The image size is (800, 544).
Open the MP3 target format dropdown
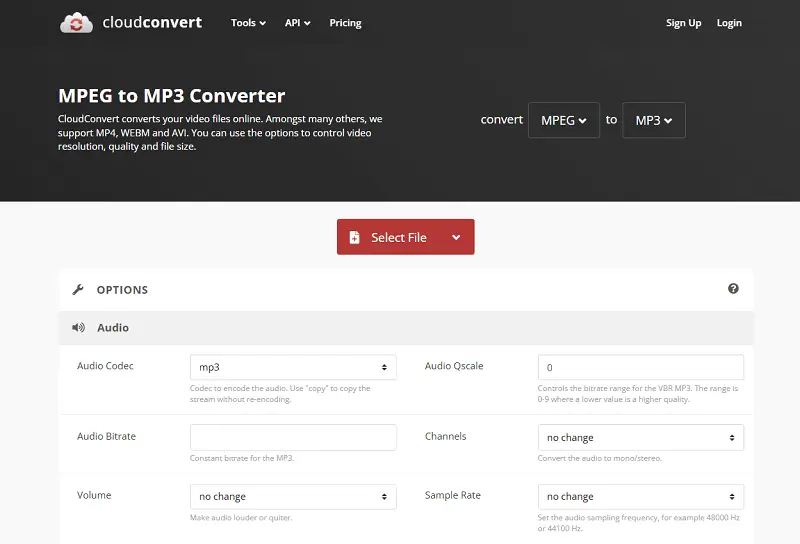coord(654,120)
